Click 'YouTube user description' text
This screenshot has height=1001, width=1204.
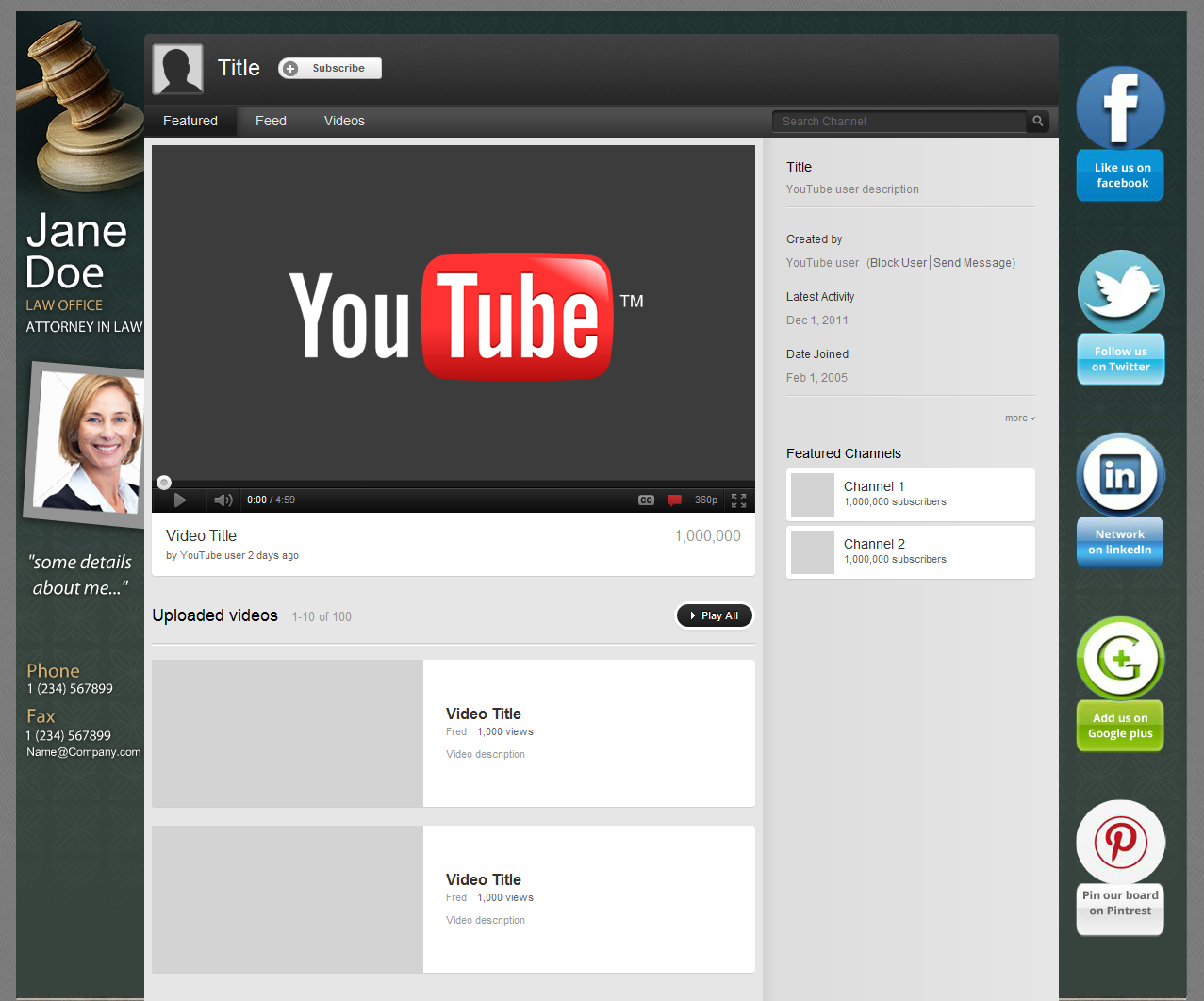click(852, 189)
